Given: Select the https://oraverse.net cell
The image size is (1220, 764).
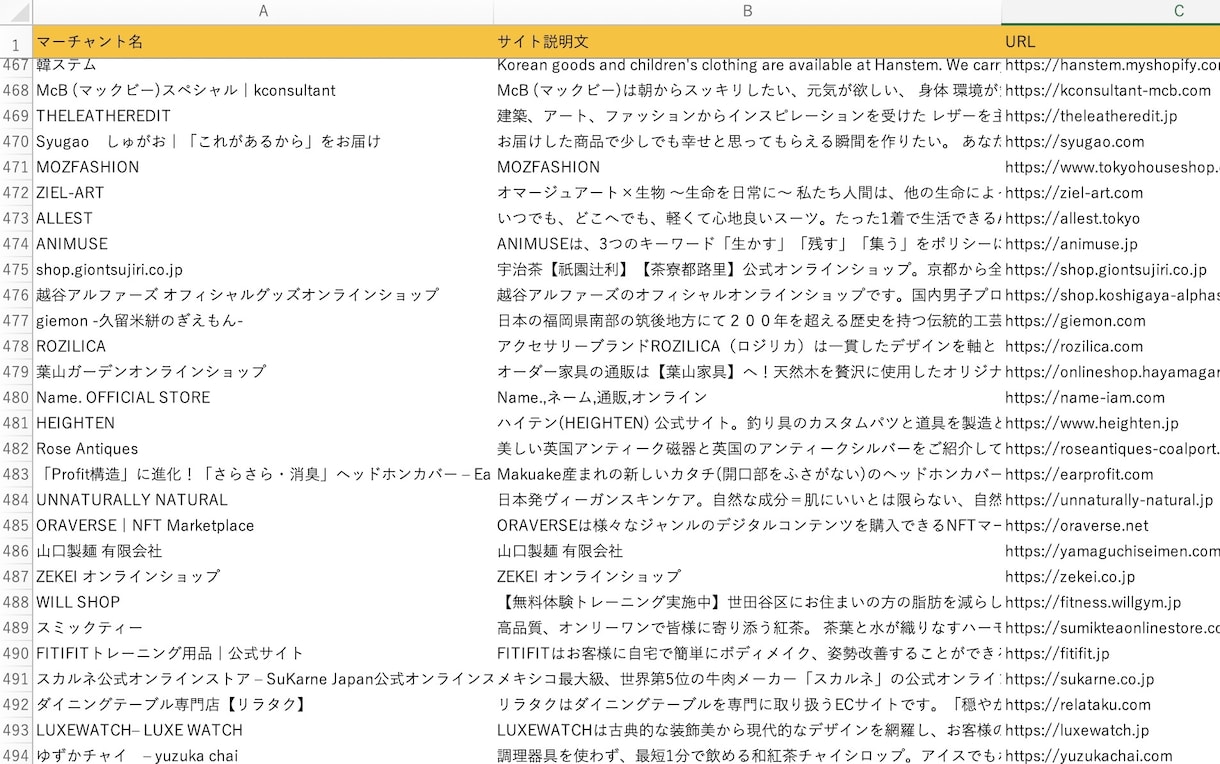Looking at the screenshot, I should click(x=1110, y=525).
